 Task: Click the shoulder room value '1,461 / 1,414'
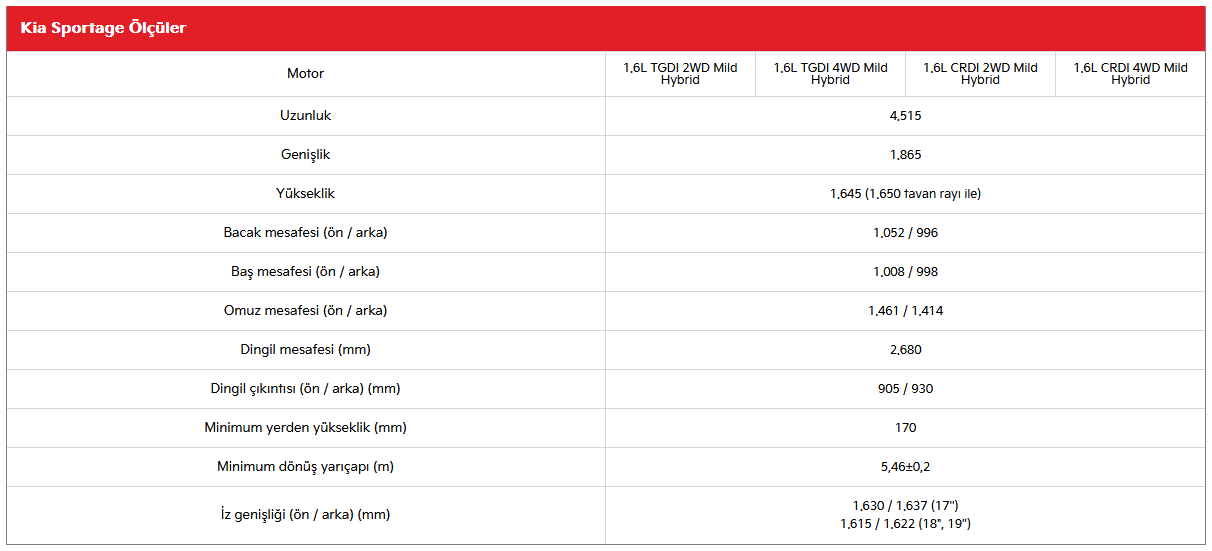tap(905, 311)
